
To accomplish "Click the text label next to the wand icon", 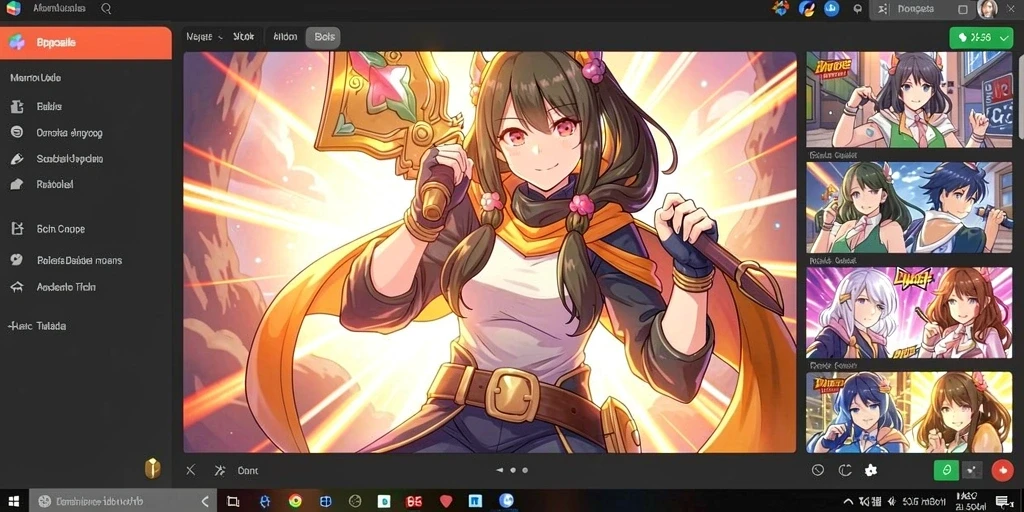I will click(x=248, y=470).
